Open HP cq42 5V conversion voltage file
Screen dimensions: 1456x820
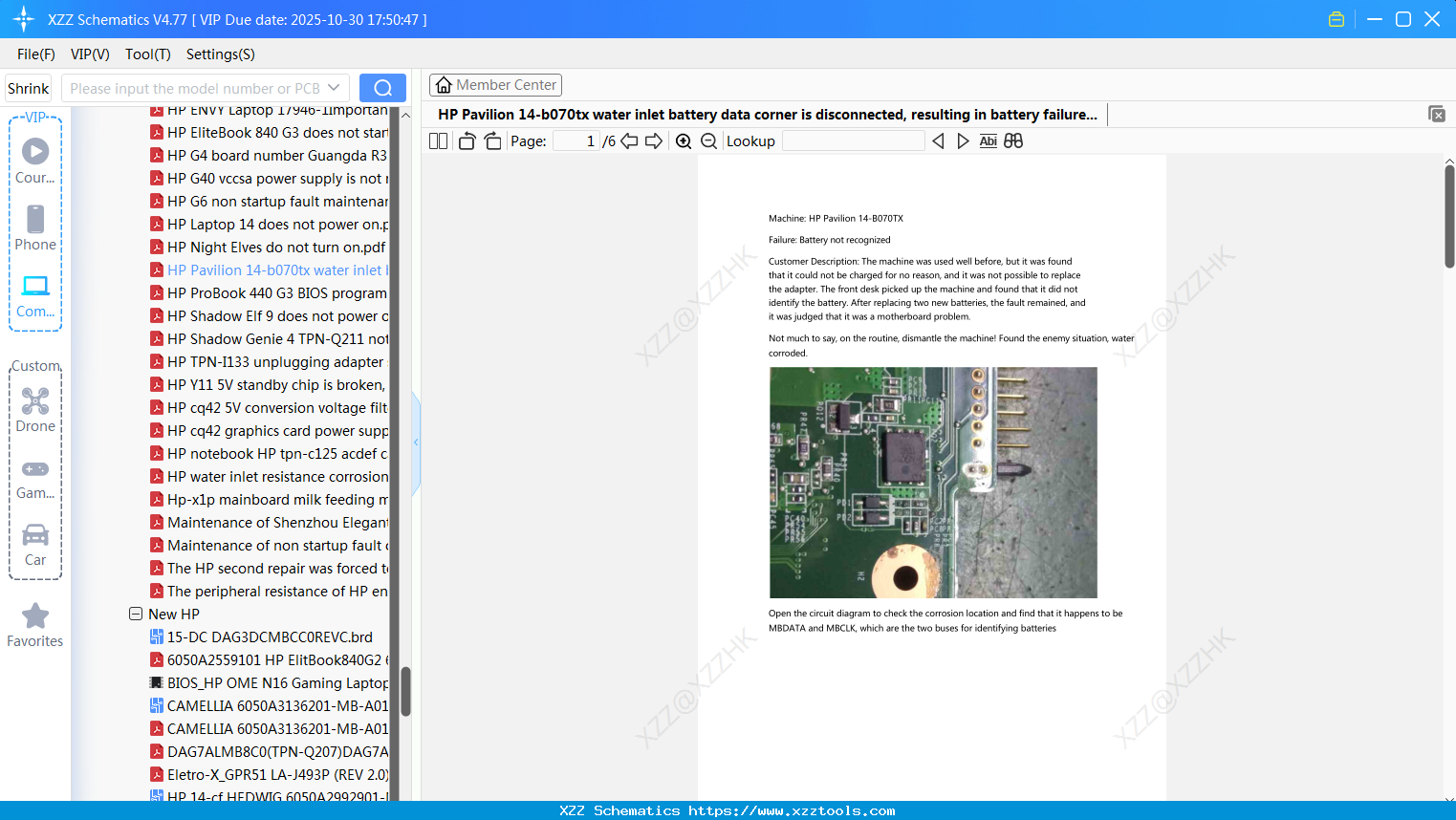[x=270, y=408]
